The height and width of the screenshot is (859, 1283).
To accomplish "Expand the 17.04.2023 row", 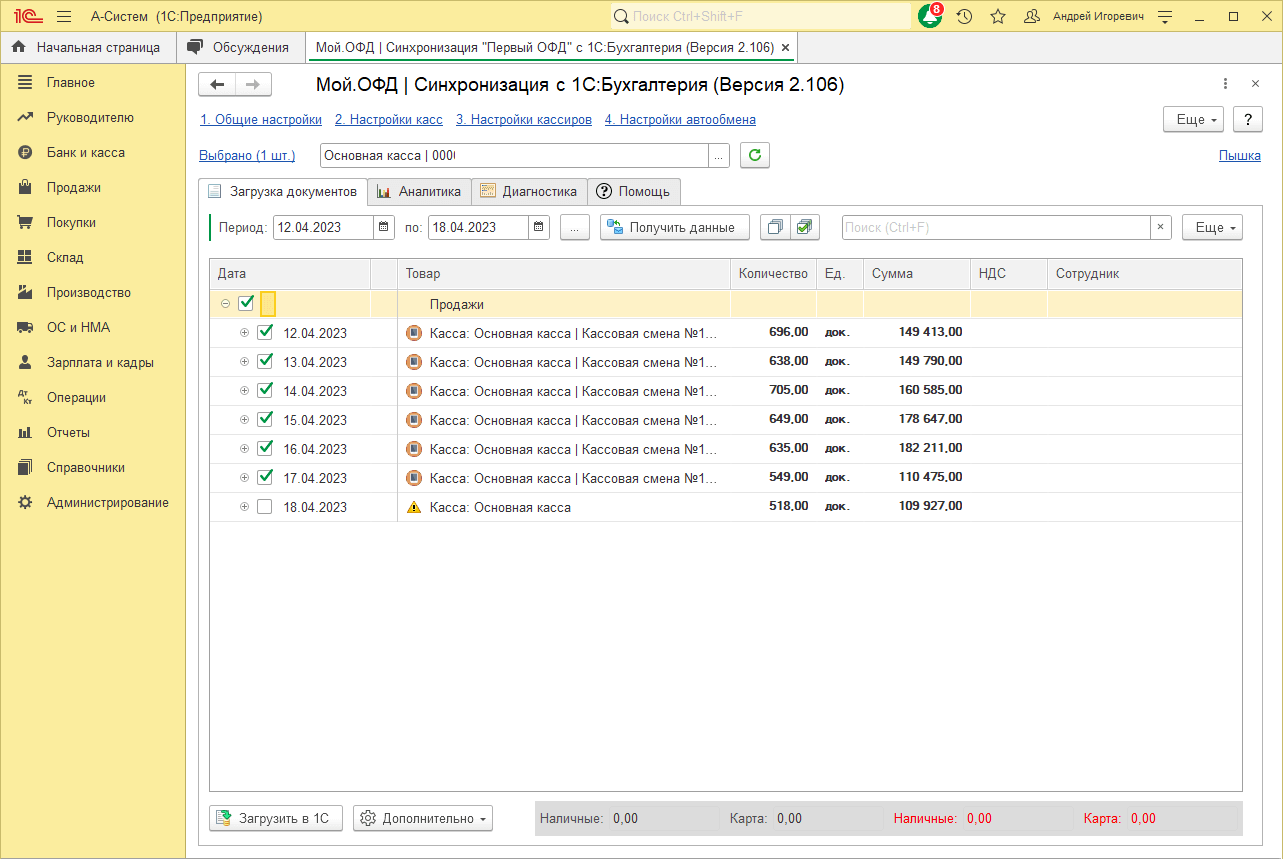I will coord(244,478).
